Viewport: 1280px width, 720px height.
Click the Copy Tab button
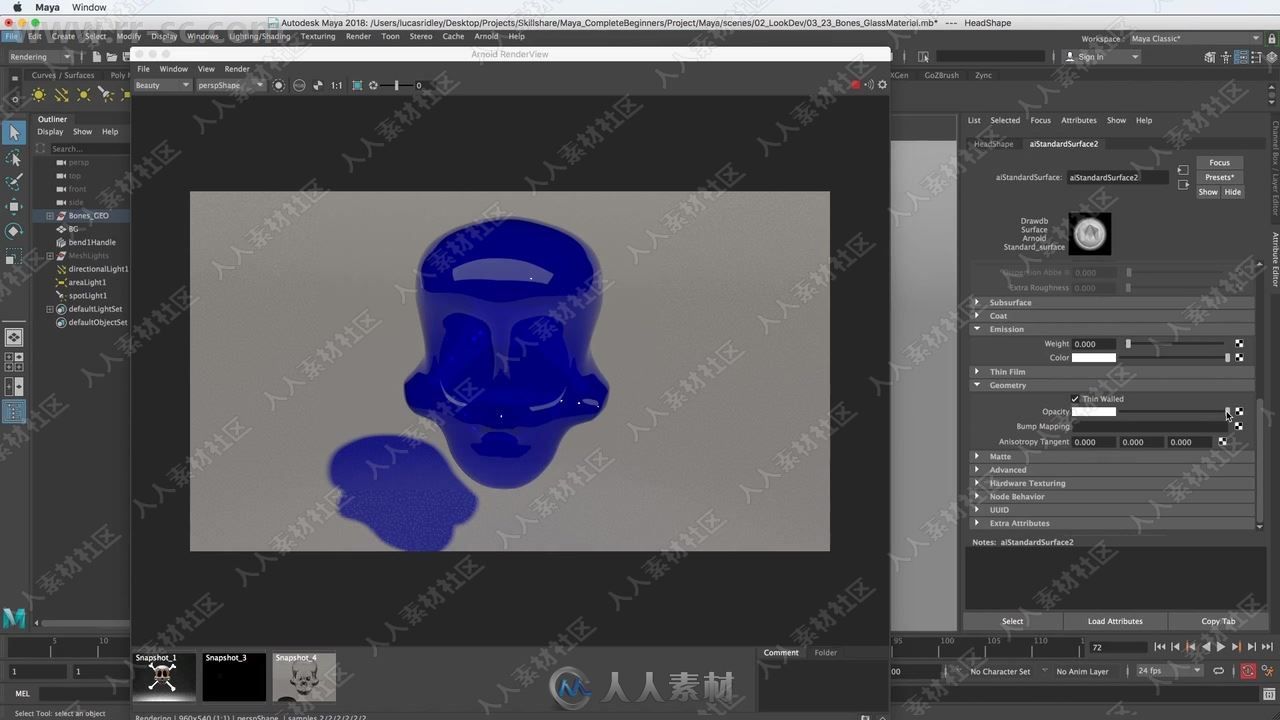click(1218, 621)
